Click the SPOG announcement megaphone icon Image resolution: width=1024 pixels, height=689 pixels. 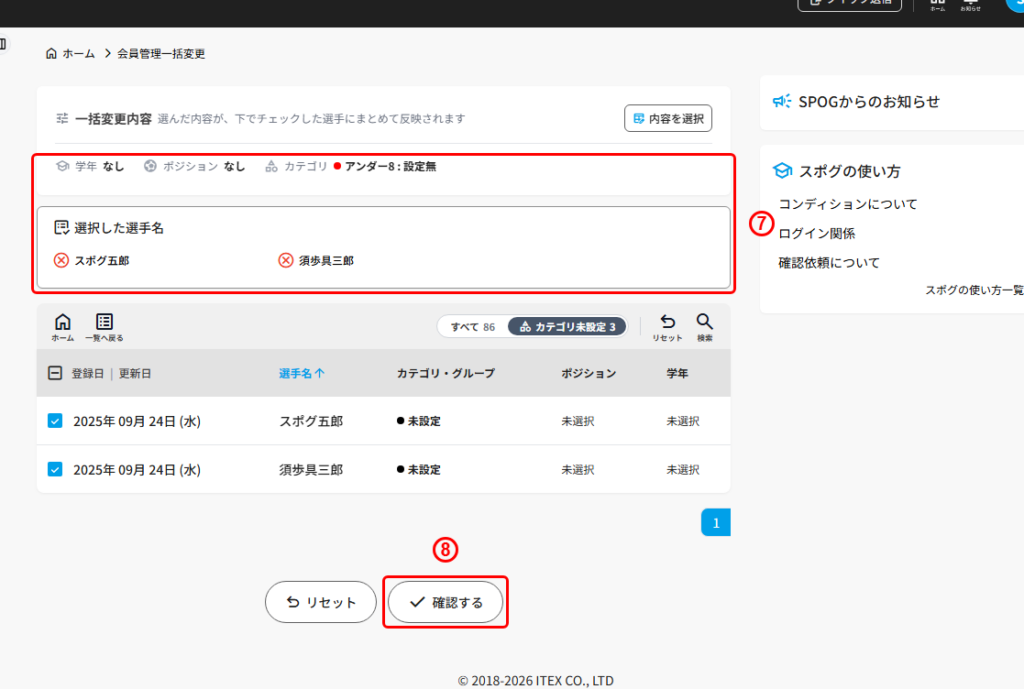click(782, 101)
